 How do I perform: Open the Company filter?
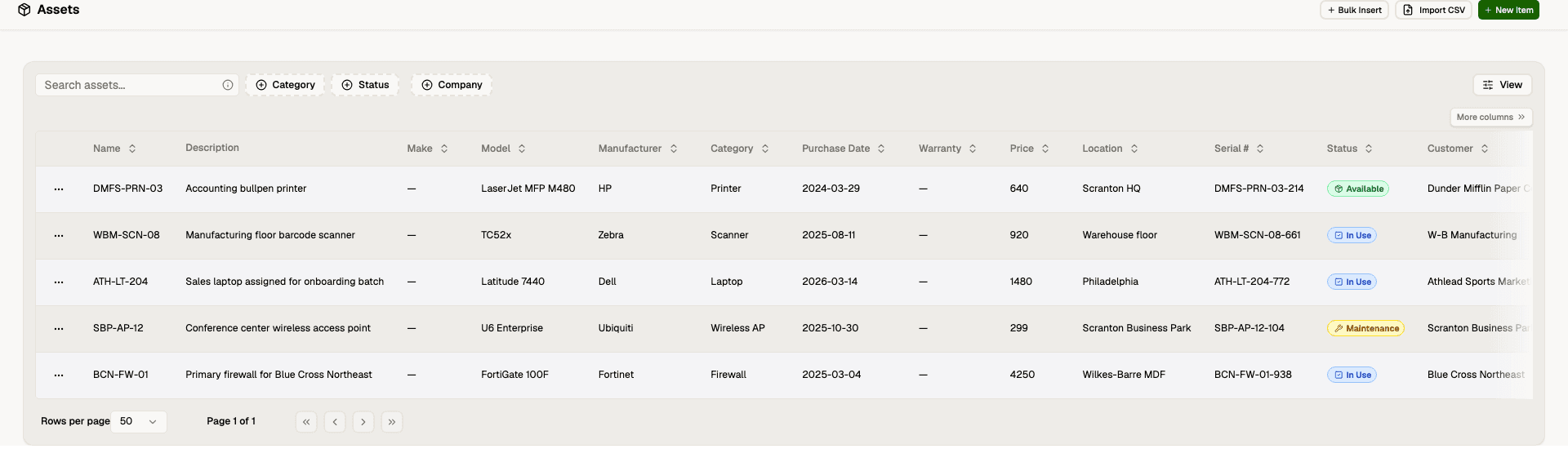452,85
